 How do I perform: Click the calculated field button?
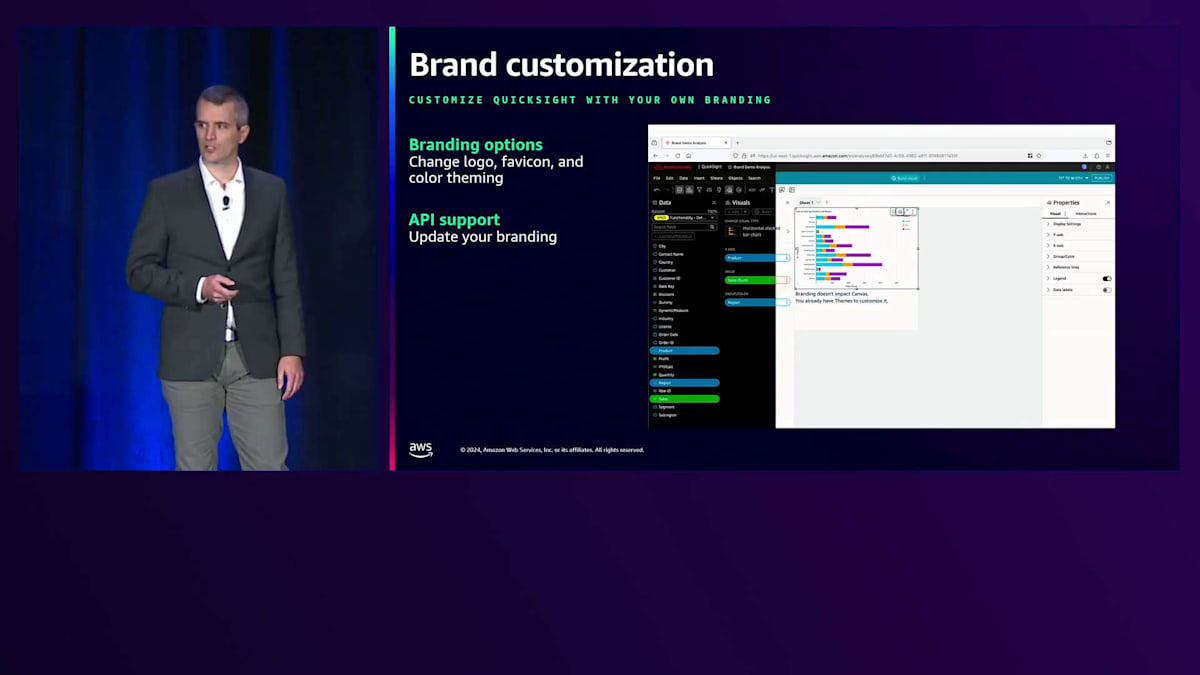pyautogui.click(x=673, y=236)
